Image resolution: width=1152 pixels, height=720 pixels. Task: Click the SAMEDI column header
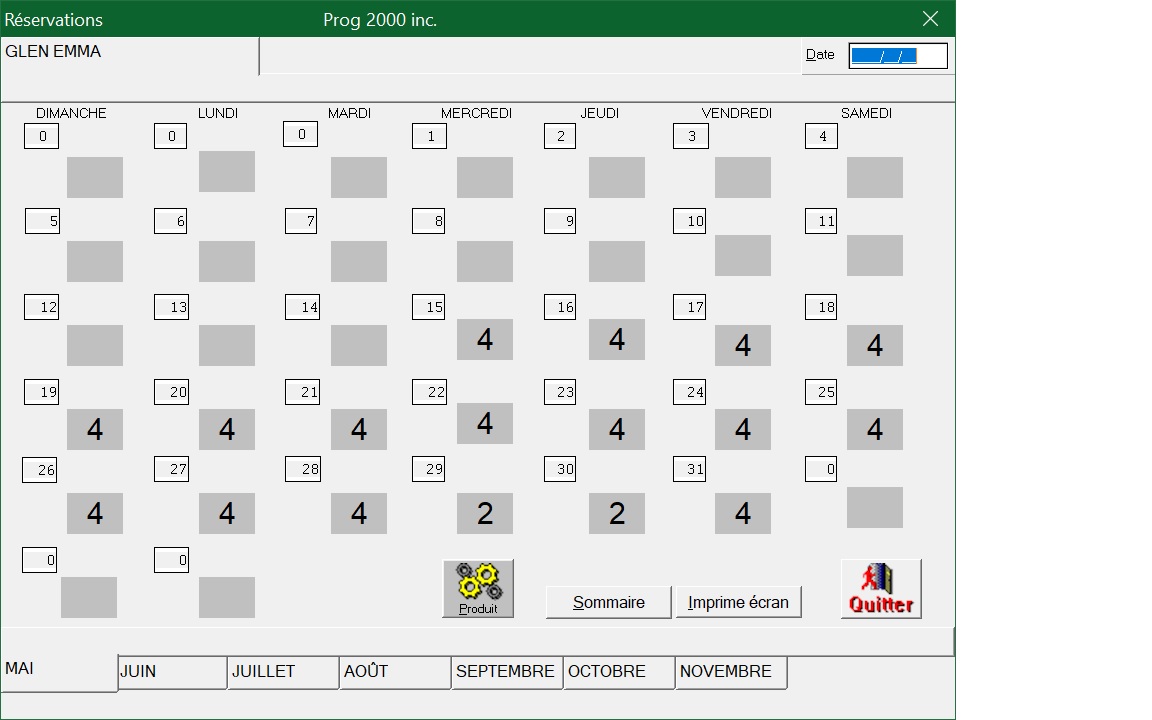866,113
